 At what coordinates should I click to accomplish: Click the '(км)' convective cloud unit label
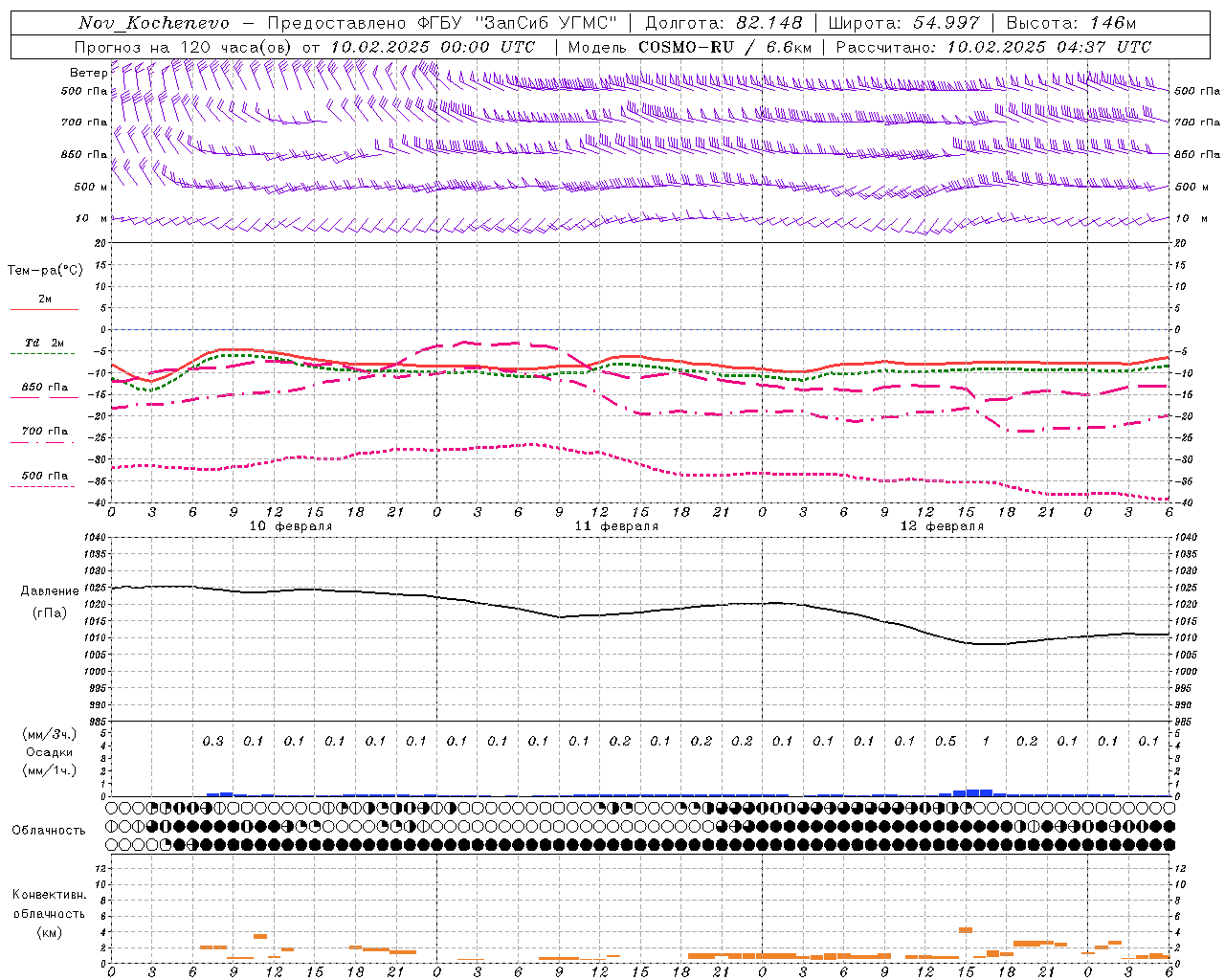point(49,932)
